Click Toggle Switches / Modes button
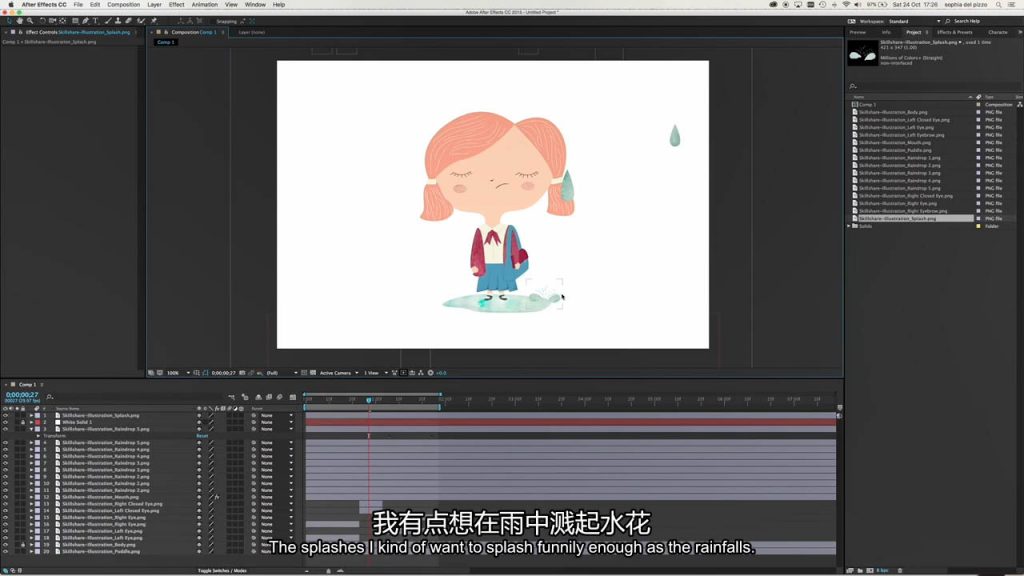Image resolution: width=1024 pixels, height=576 pixels. coord(222,571)
